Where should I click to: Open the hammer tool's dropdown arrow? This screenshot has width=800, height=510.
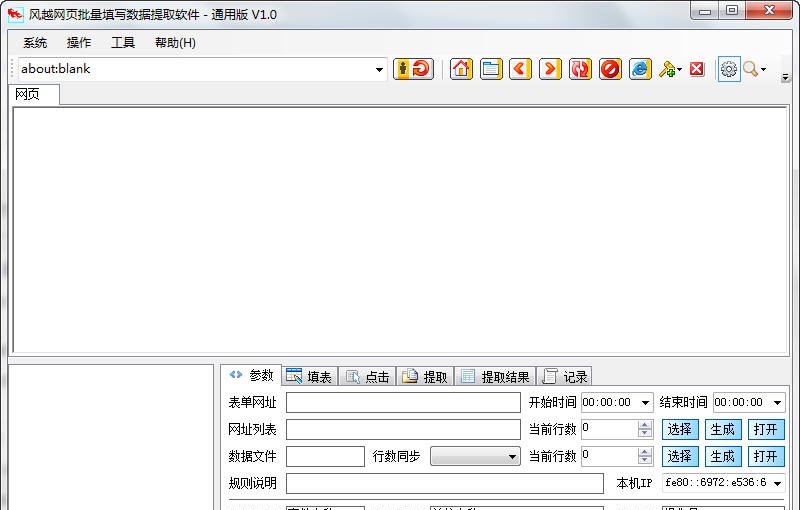tap(679, 69)
